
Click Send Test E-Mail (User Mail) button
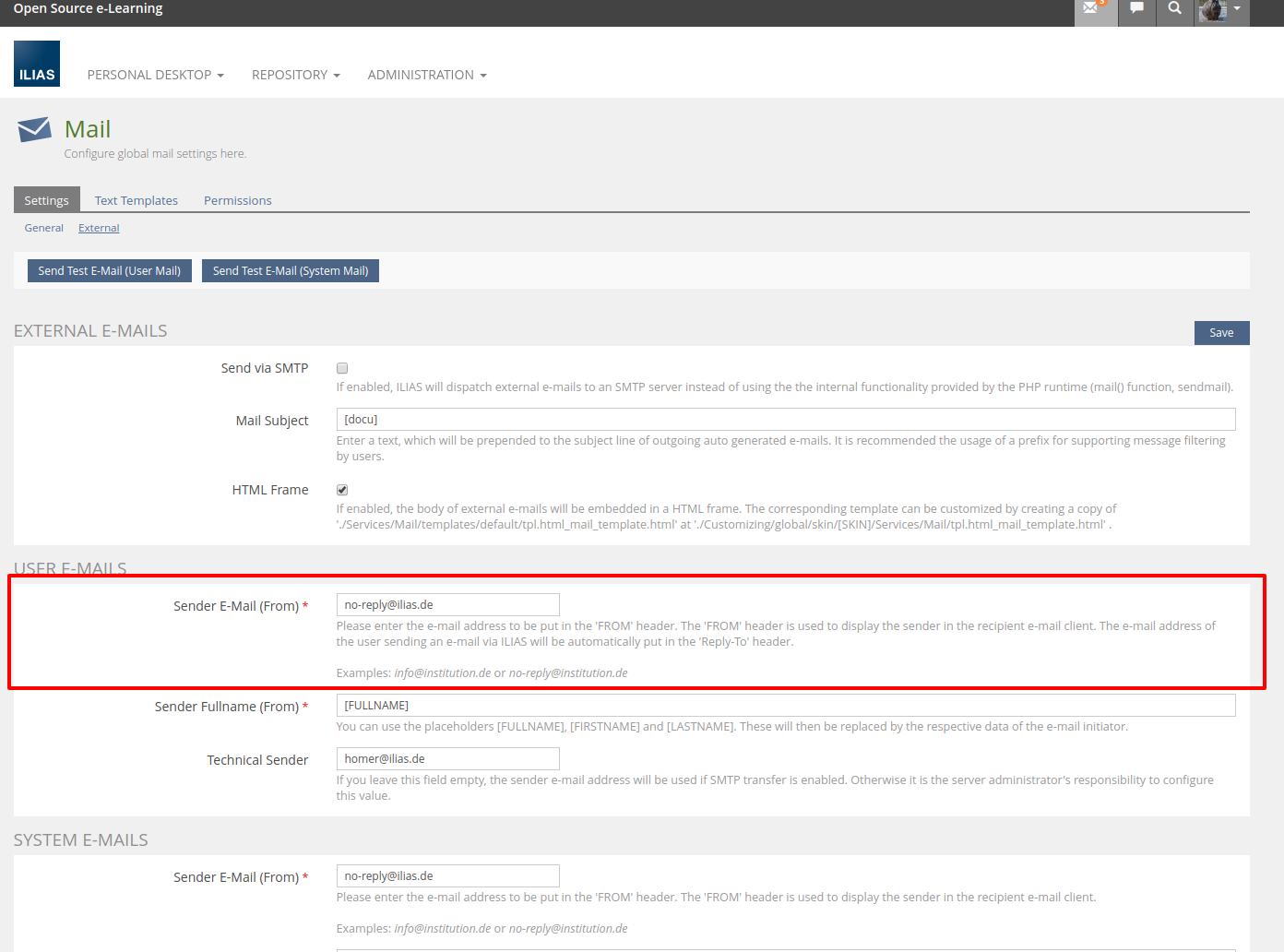coord(110,270)
